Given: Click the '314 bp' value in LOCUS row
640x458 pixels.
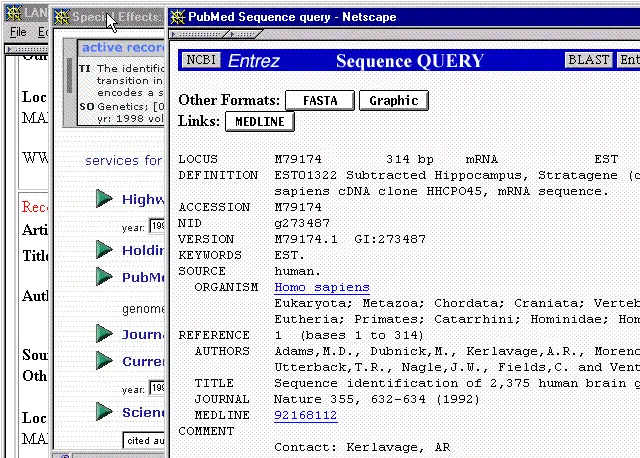Looking at the screenshot, I should 409,159.
